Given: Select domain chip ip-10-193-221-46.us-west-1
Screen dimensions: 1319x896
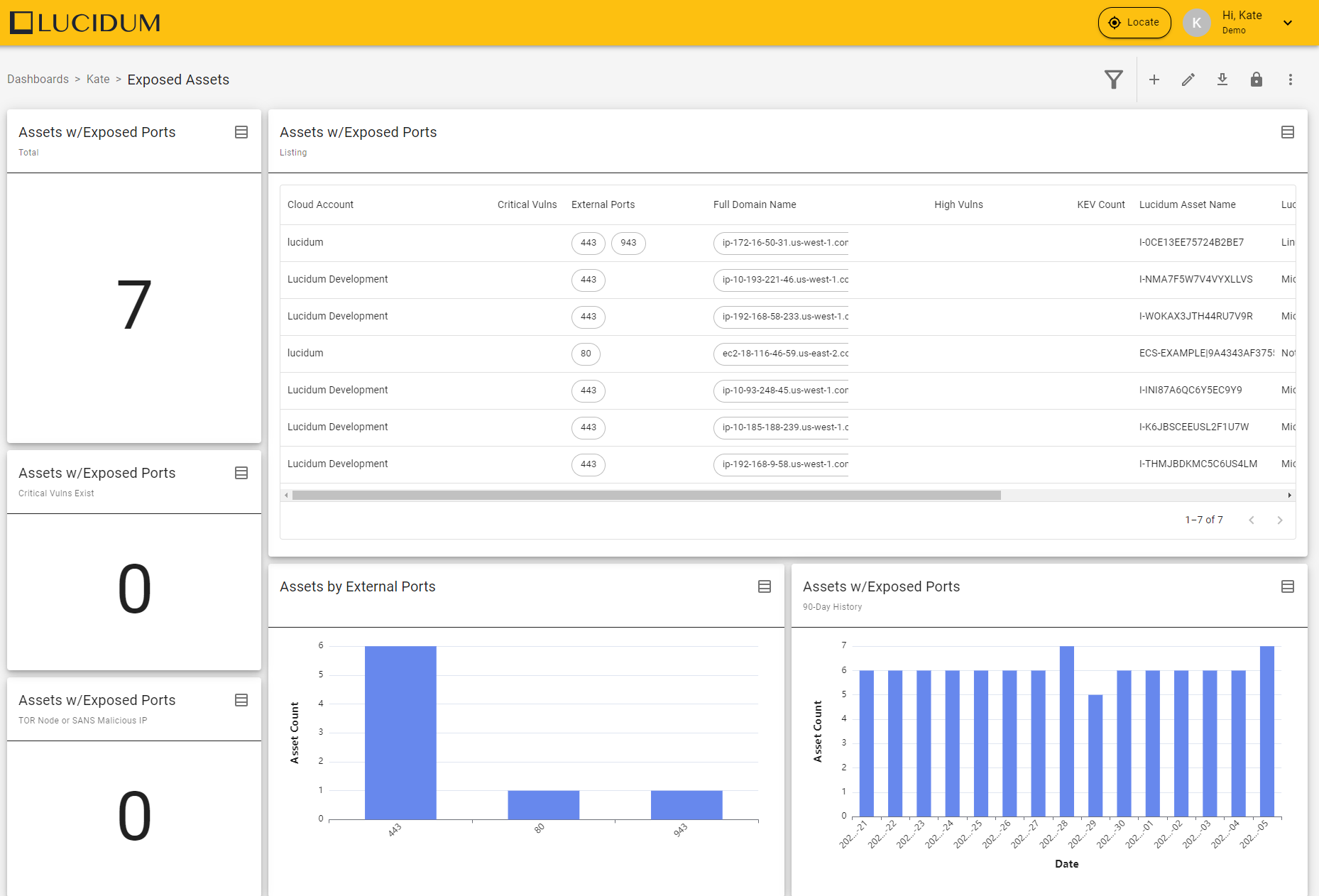Looking at the screenshot, I should click(x=781, y=280).
